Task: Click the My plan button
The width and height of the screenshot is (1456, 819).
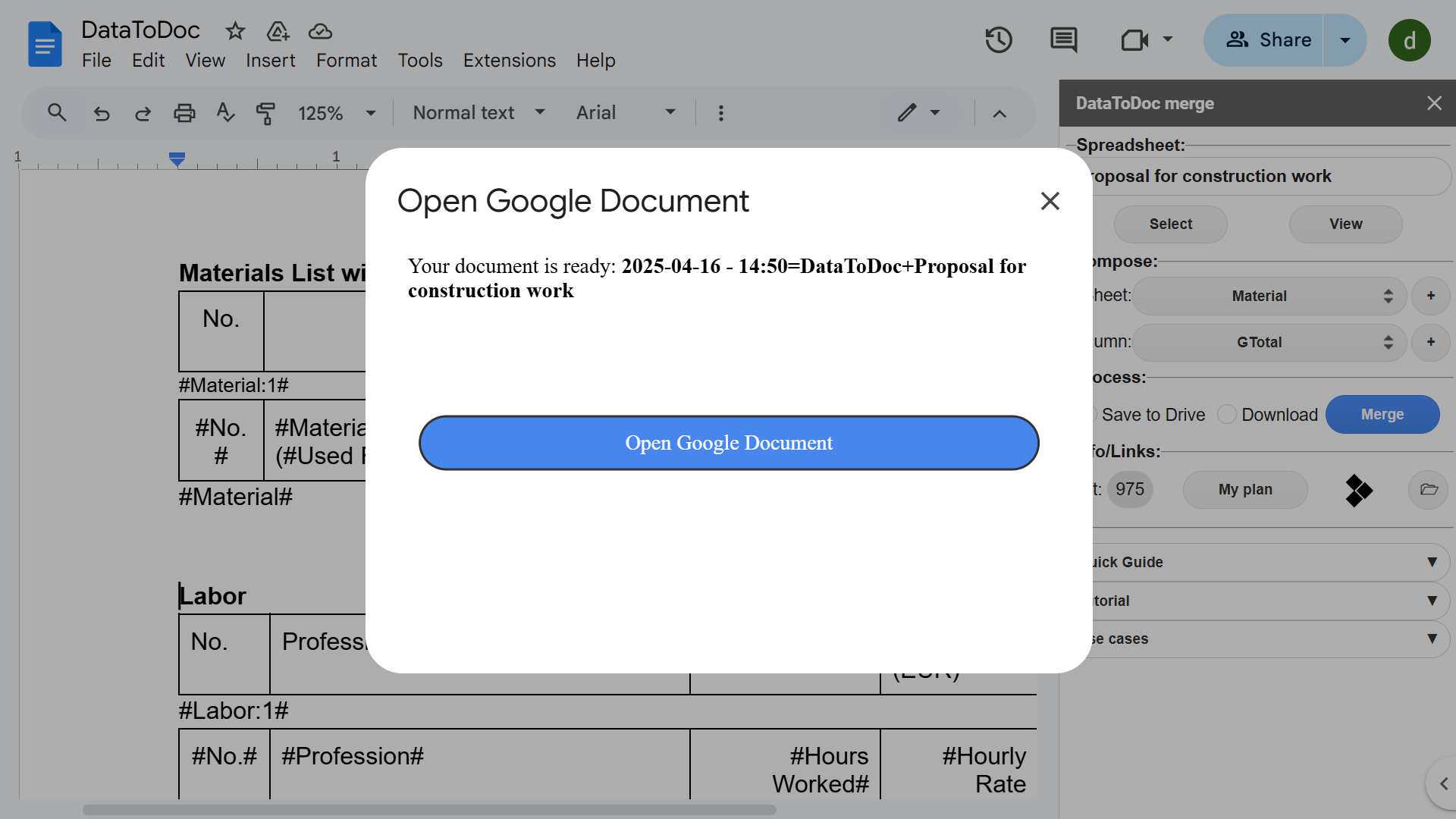Action: 1245,490
